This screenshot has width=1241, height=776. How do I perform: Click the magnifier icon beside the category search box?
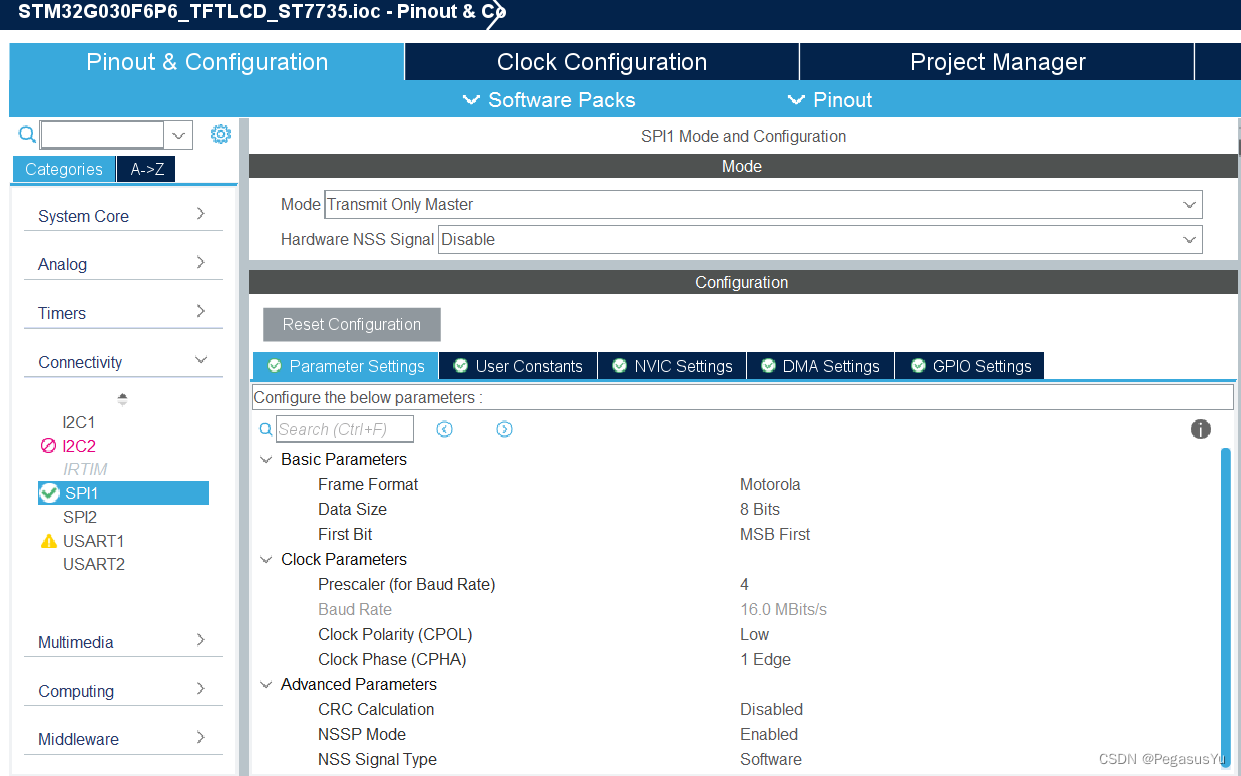27,134
